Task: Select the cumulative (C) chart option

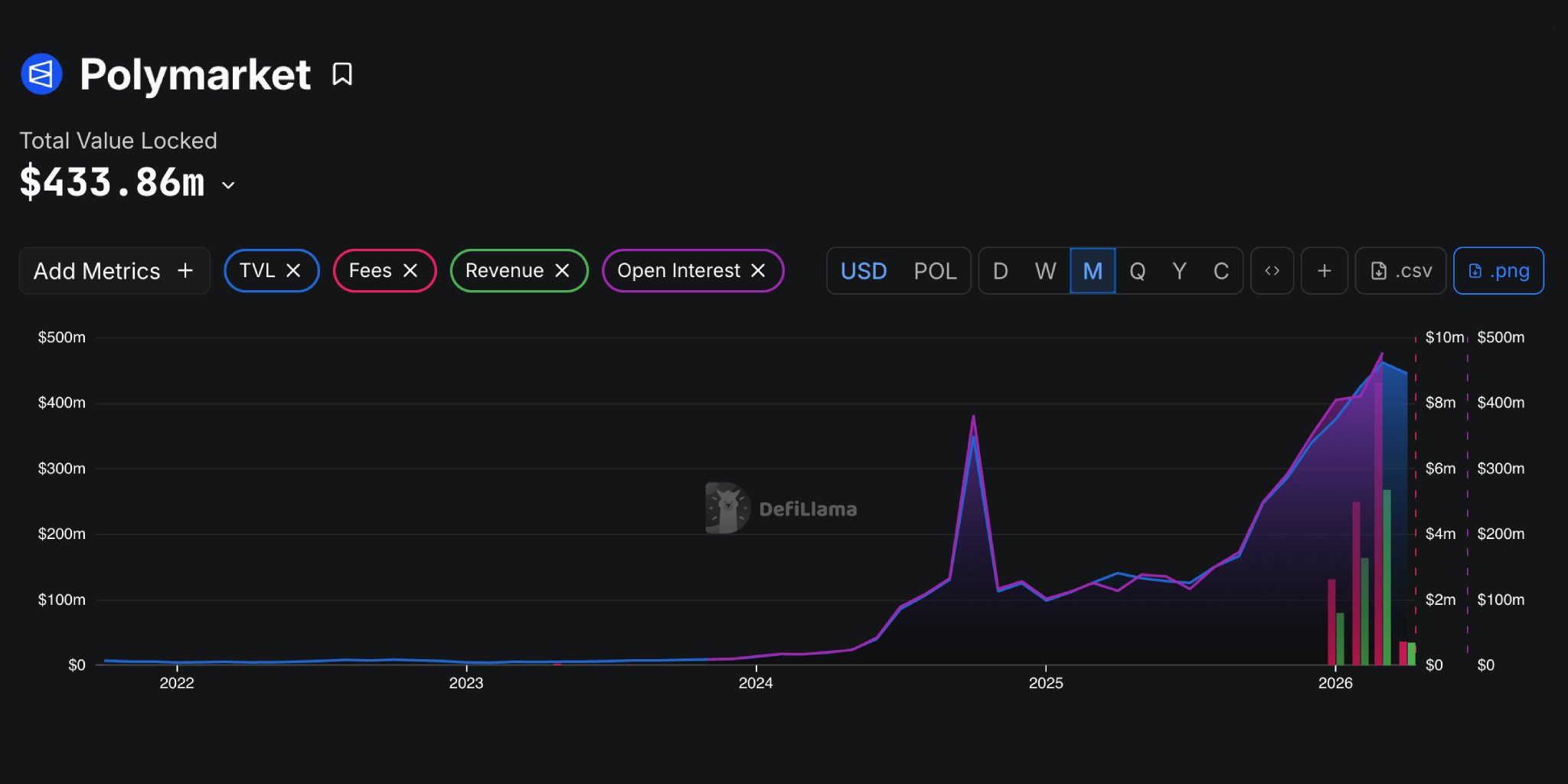Action: (1220, 271)
